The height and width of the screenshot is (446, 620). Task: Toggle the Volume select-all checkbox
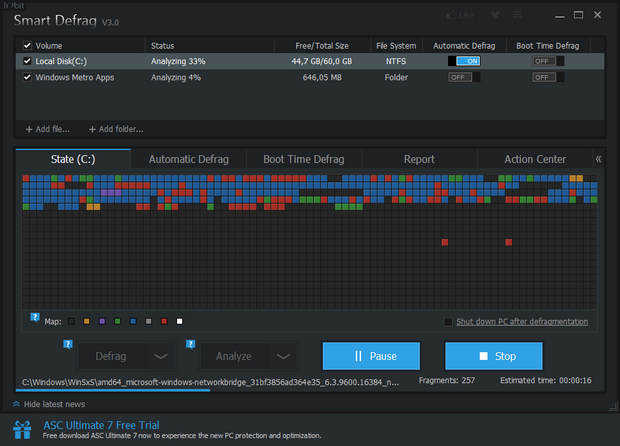tap(27, 45)
